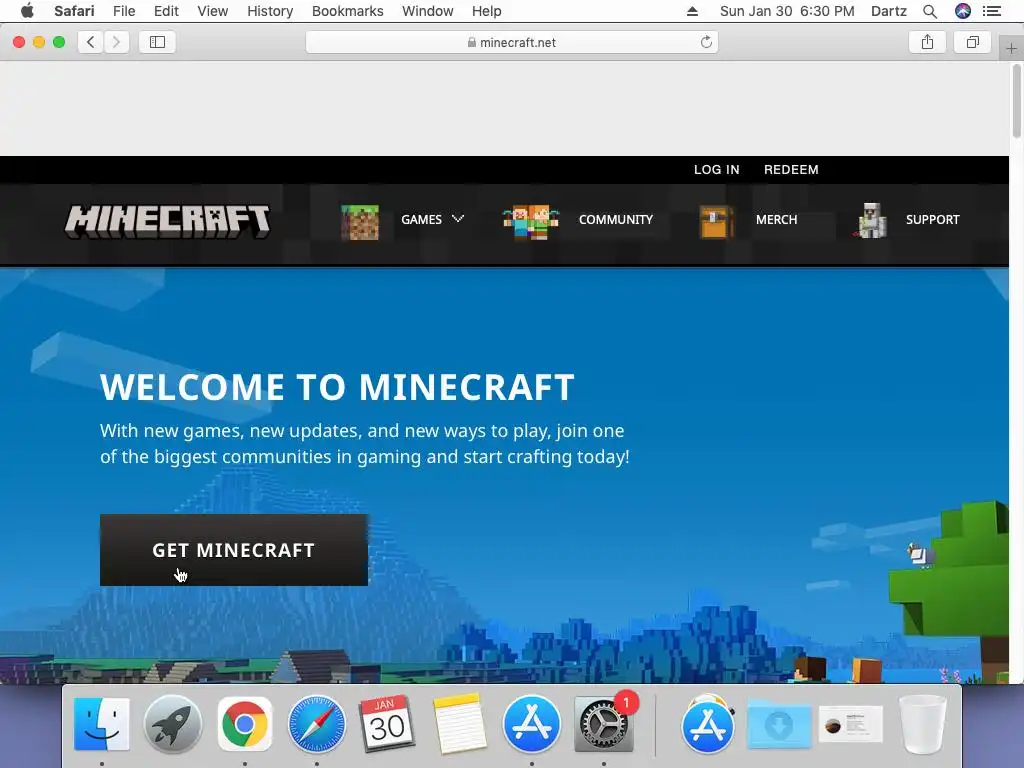Open the Apple menu
Viewport: 1024px width, 768px height.
coord(27,11)
